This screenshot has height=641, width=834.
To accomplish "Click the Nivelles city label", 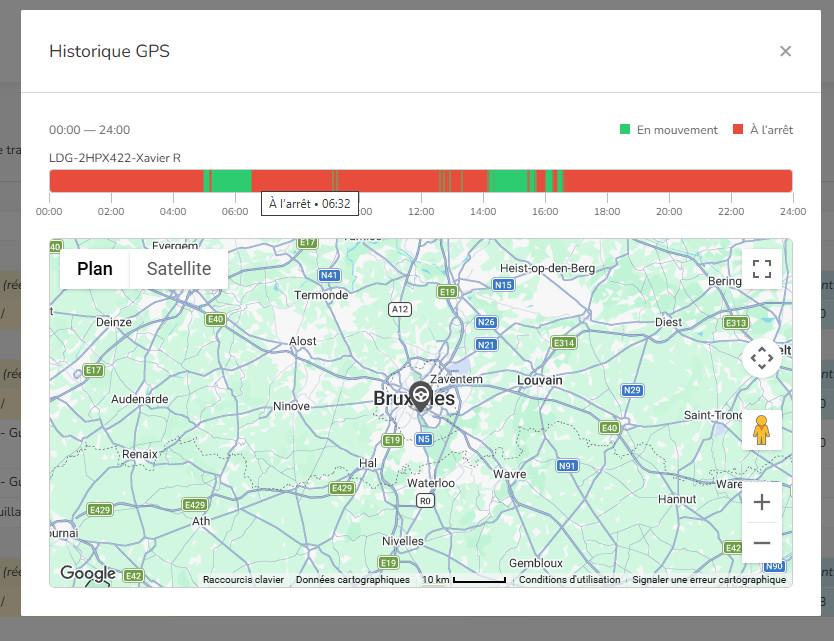I will (403, 541).
